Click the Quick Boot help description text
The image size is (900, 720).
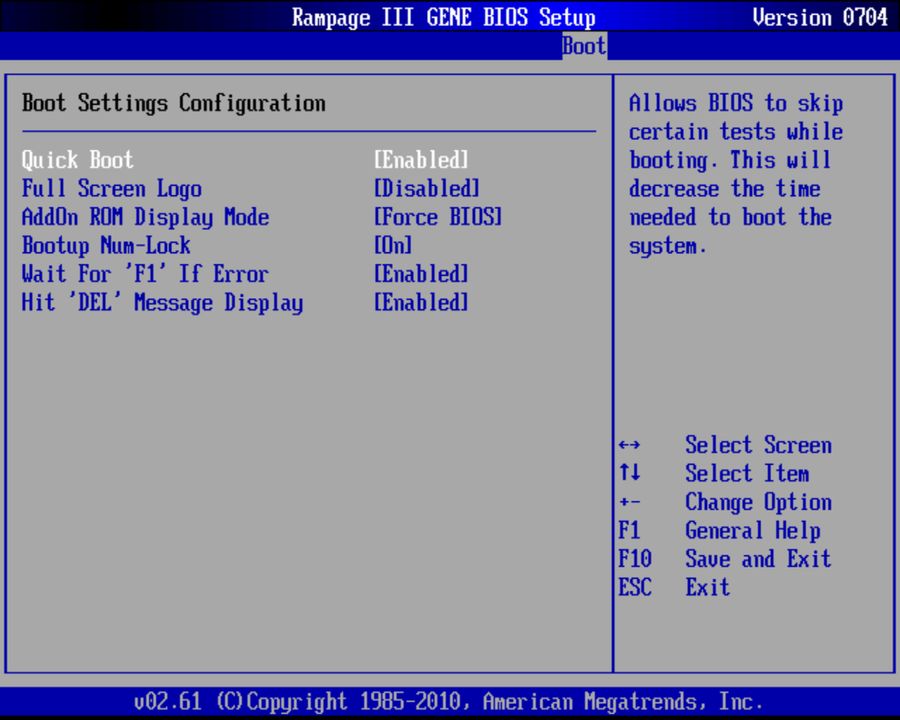736,175
